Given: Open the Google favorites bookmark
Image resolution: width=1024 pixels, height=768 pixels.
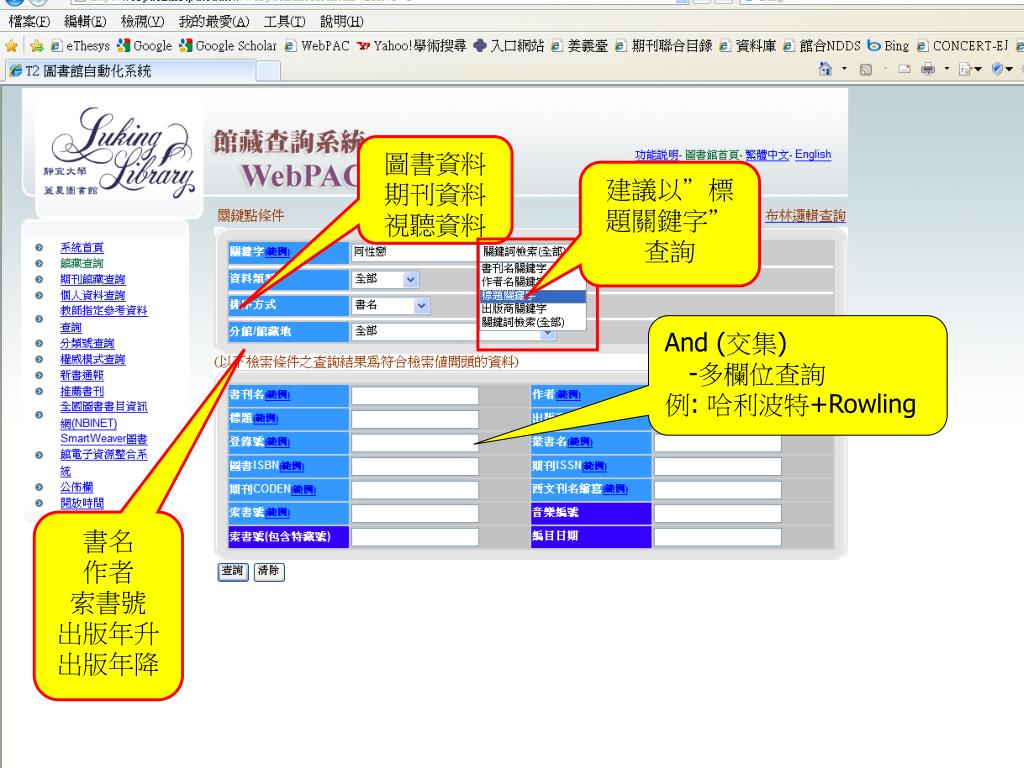Looking at the screenshot, I should point(144,46).
